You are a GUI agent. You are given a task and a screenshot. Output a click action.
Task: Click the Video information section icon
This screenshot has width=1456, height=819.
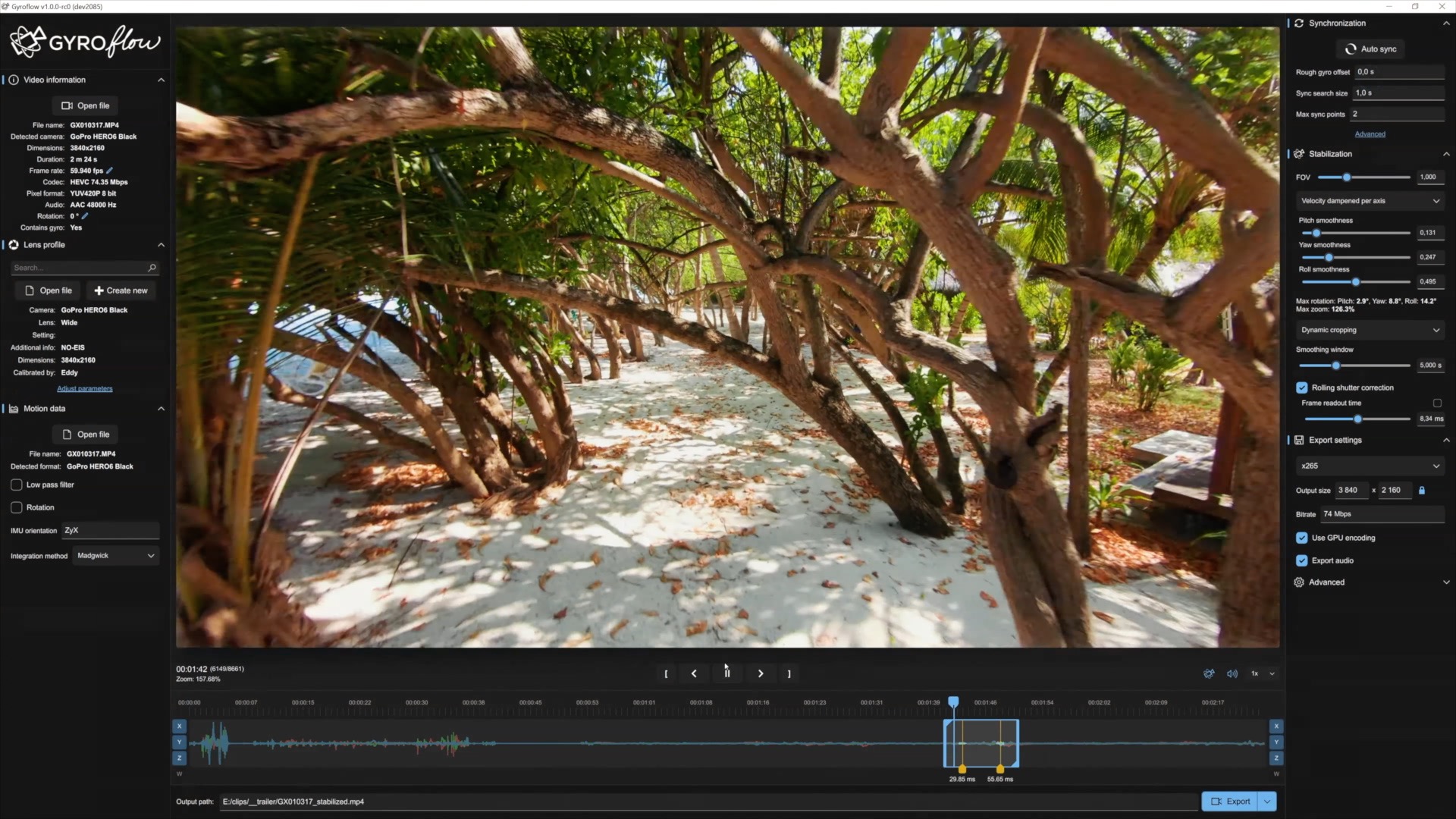[14, 80]
